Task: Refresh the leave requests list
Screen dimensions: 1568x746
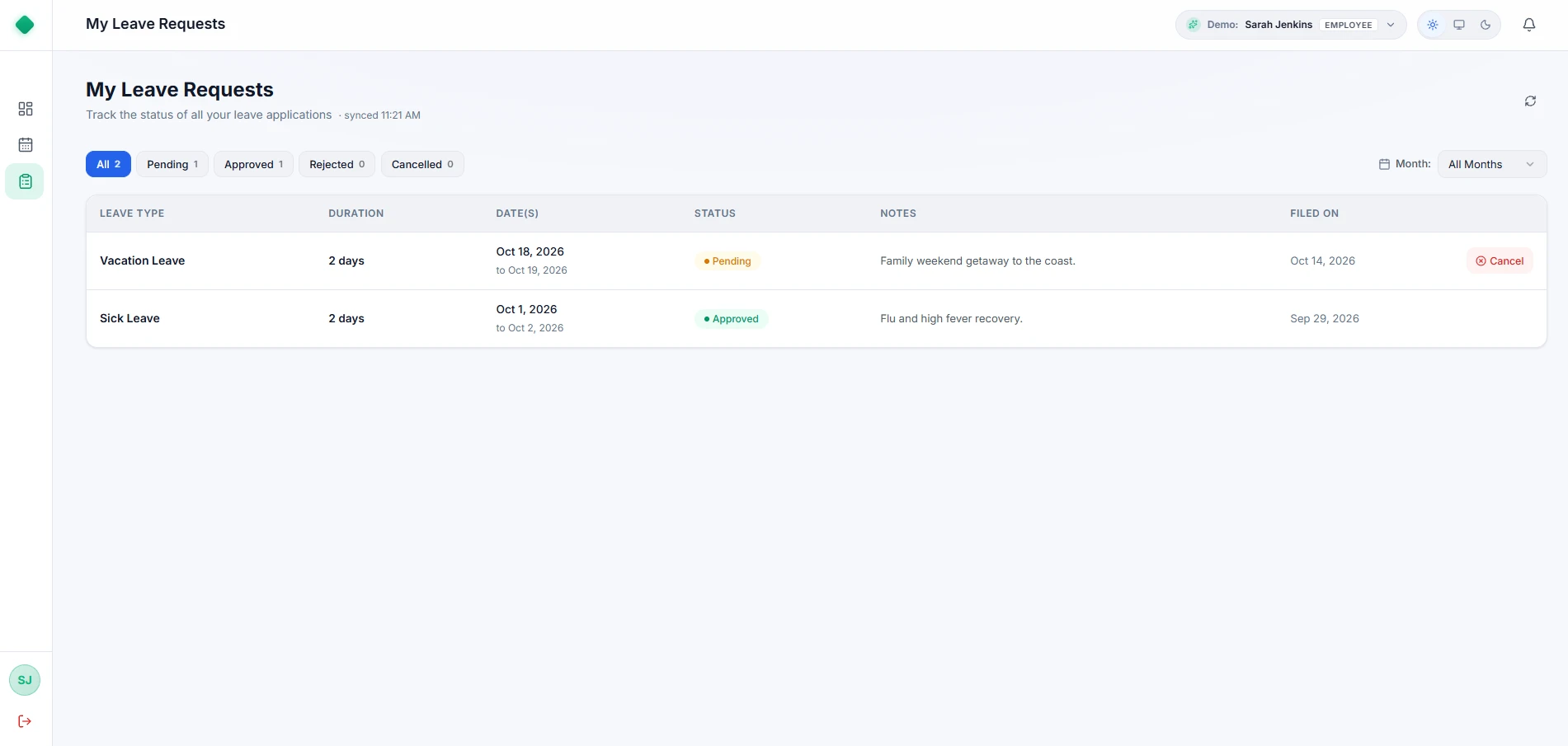Action: 1530,101
